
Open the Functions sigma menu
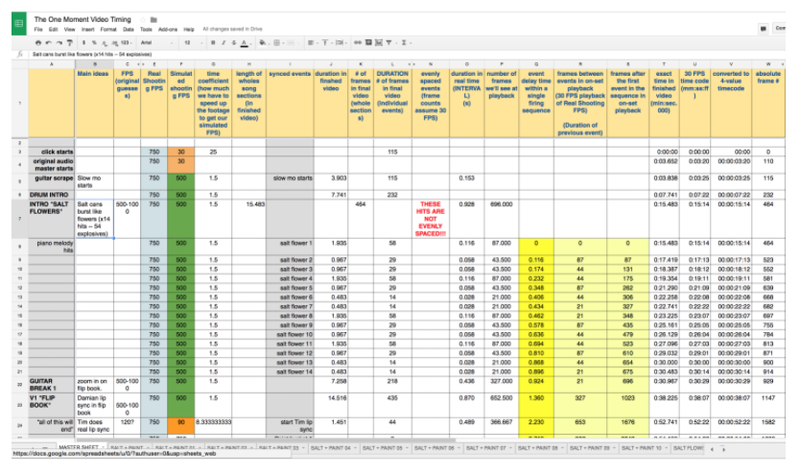(404, 43)
